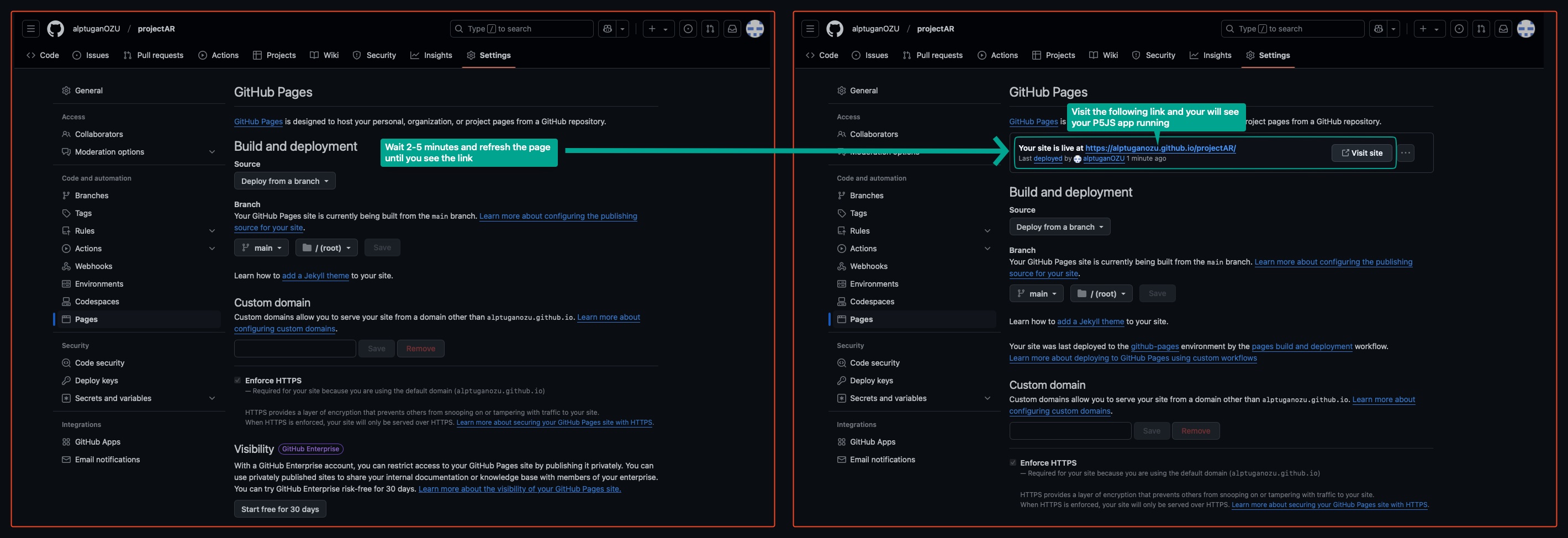Screen dimensions: 1568x538
Task: Select Codespaces in right window sidebar
Action: tap(913, 301)
